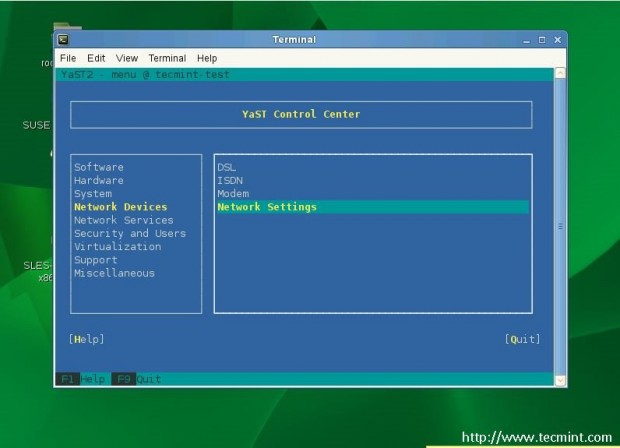Screen dimensions: 620x448
Task: Select the Miscellaneous category
Action: coord(114,273)
